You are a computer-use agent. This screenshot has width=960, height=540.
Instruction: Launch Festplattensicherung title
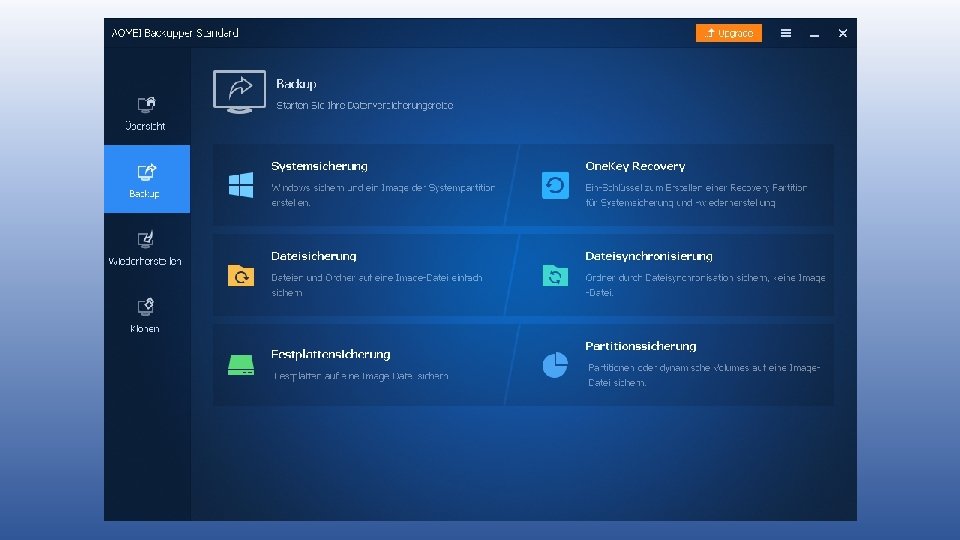(x=331, y=354)
